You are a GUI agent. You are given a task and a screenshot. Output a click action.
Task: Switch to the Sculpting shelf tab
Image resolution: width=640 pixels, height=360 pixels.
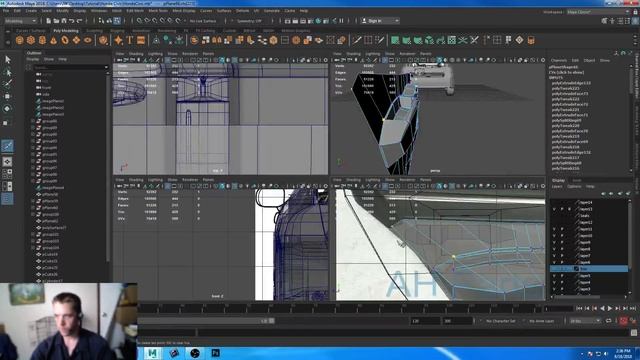coord(94,31)
